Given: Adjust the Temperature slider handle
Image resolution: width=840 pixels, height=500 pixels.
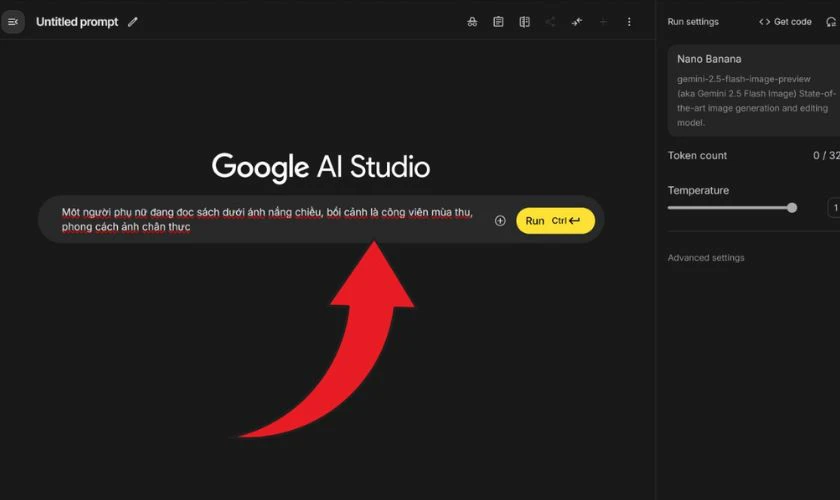Looking at the screenshot, I should tap(792, 208).
